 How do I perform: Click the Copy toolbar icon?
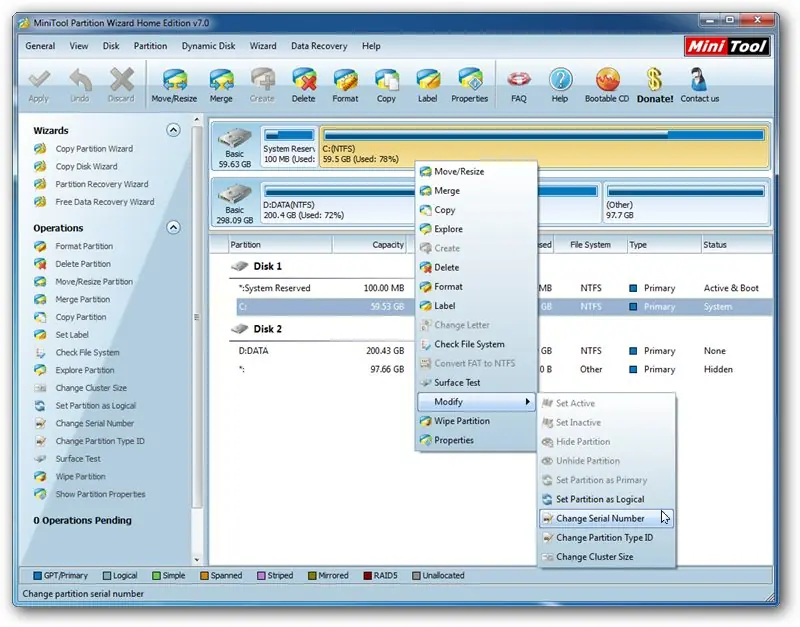click(386, 86)
